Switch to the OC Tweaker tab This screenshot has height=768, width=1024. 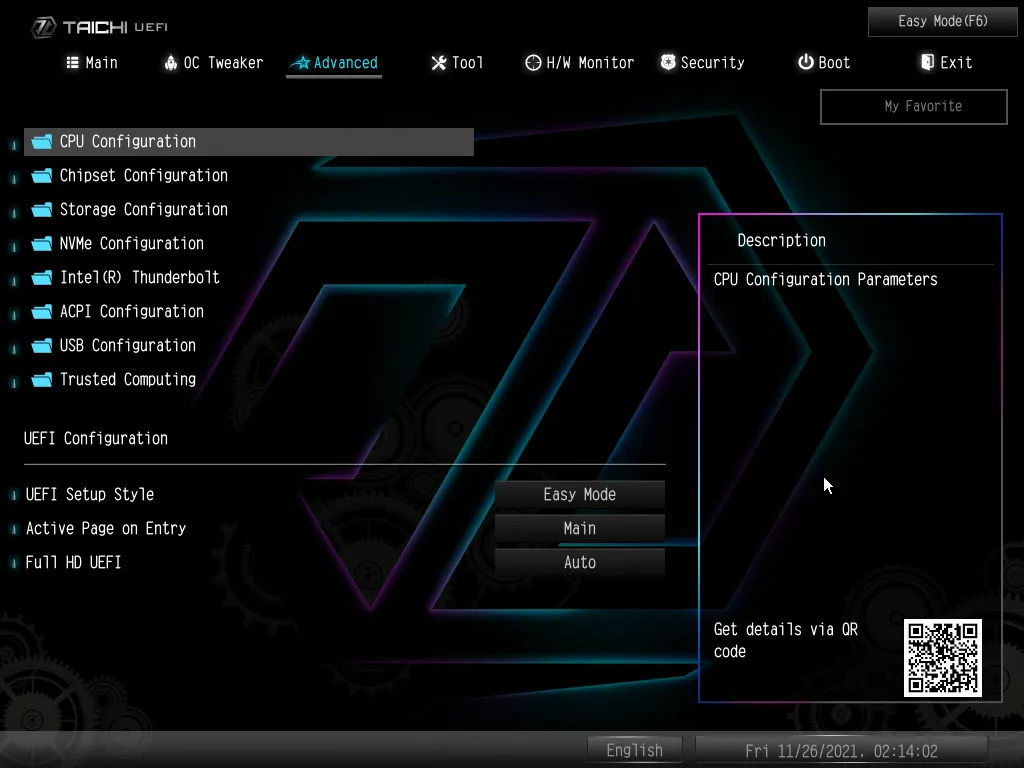(x=213, y=63)
